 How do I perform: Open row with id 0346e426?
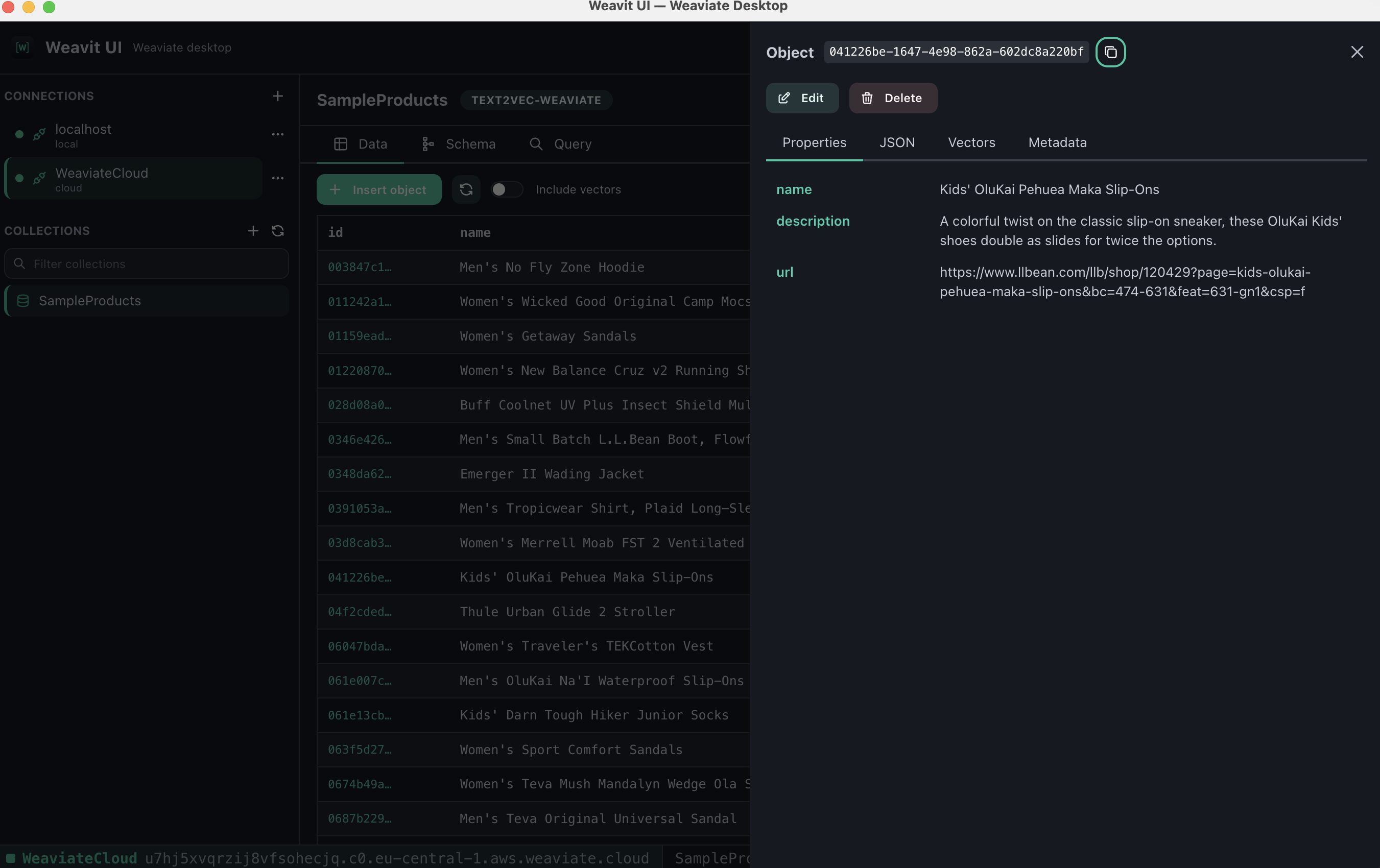533,440
